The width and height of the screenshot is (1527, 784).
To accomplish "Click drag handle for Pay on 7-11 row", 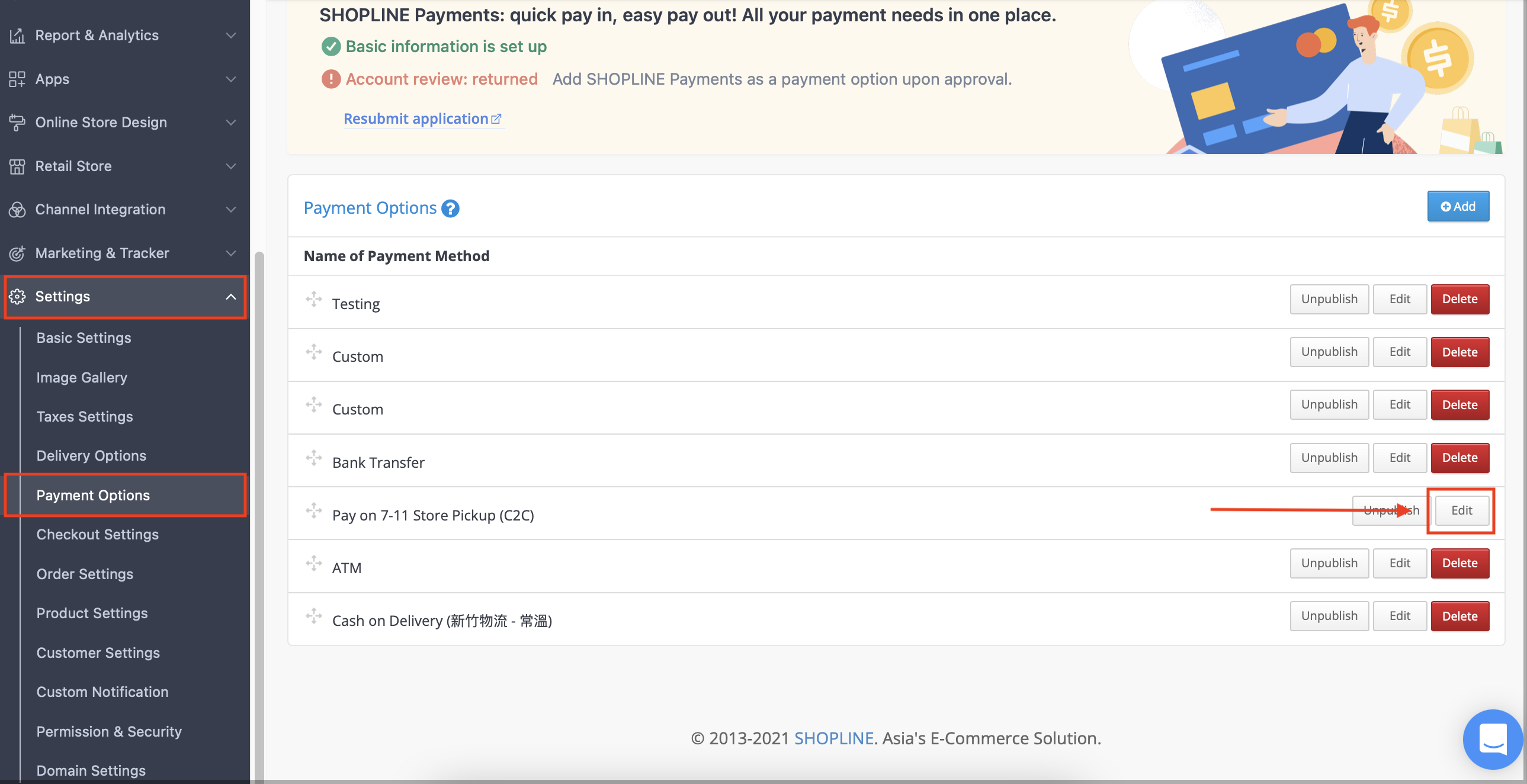I will pos(313,510).
